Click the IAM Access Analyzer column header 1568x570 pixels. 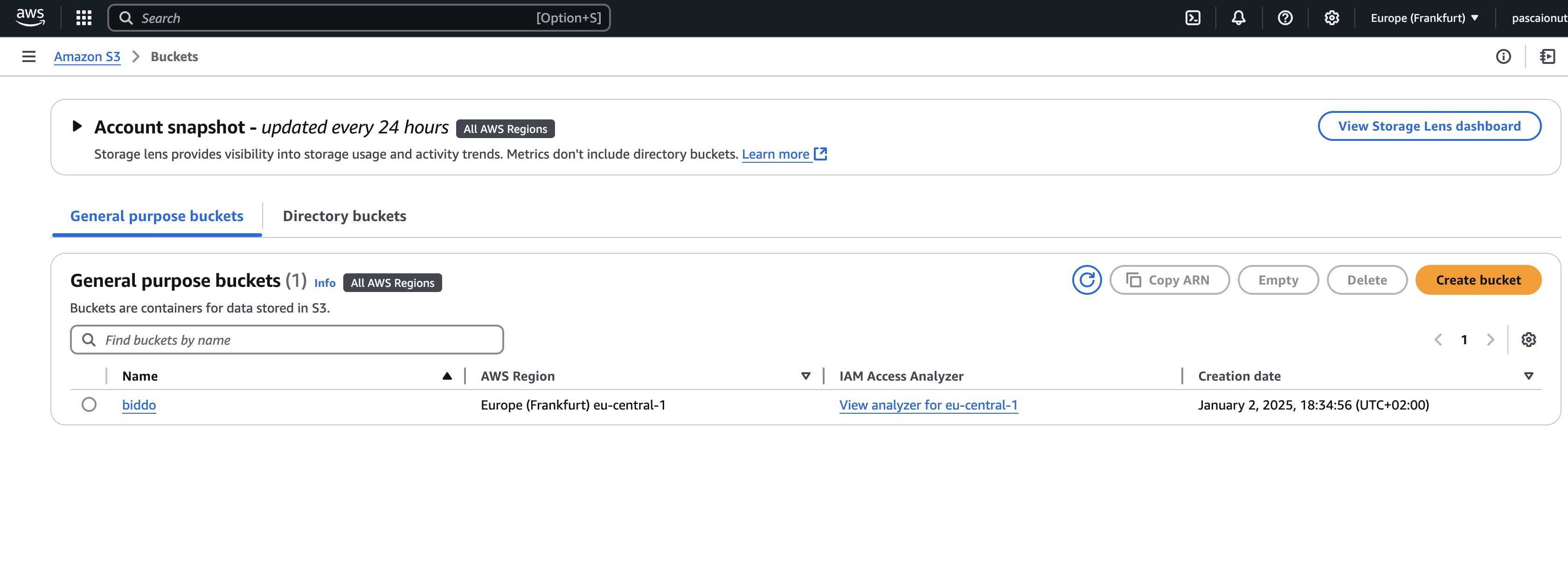(901, 376)
